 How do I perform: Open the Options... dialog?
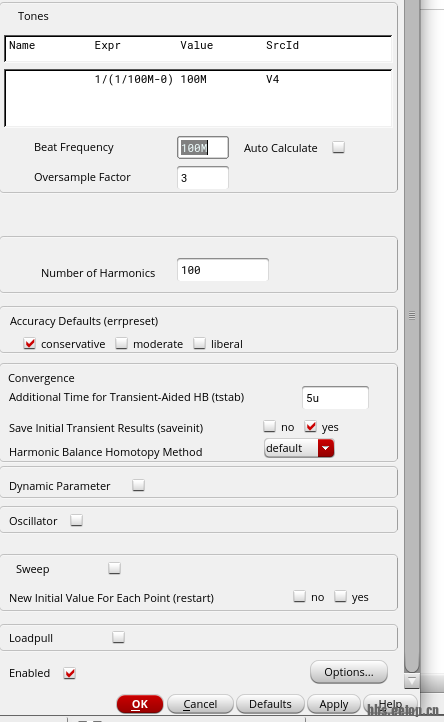(349, 672)
